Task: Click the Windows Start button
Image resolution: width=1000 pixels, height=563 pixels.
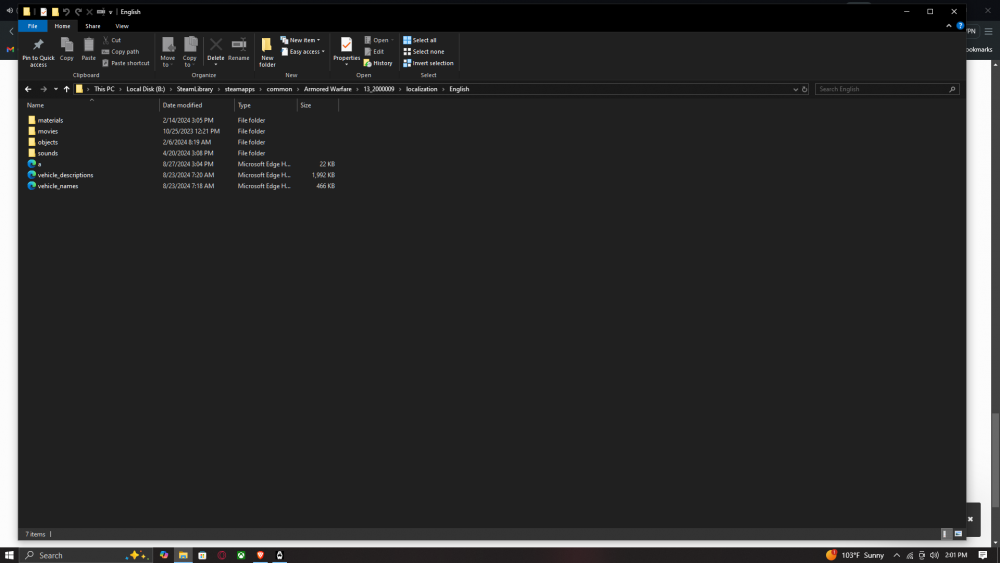Action: click(9, 555)
